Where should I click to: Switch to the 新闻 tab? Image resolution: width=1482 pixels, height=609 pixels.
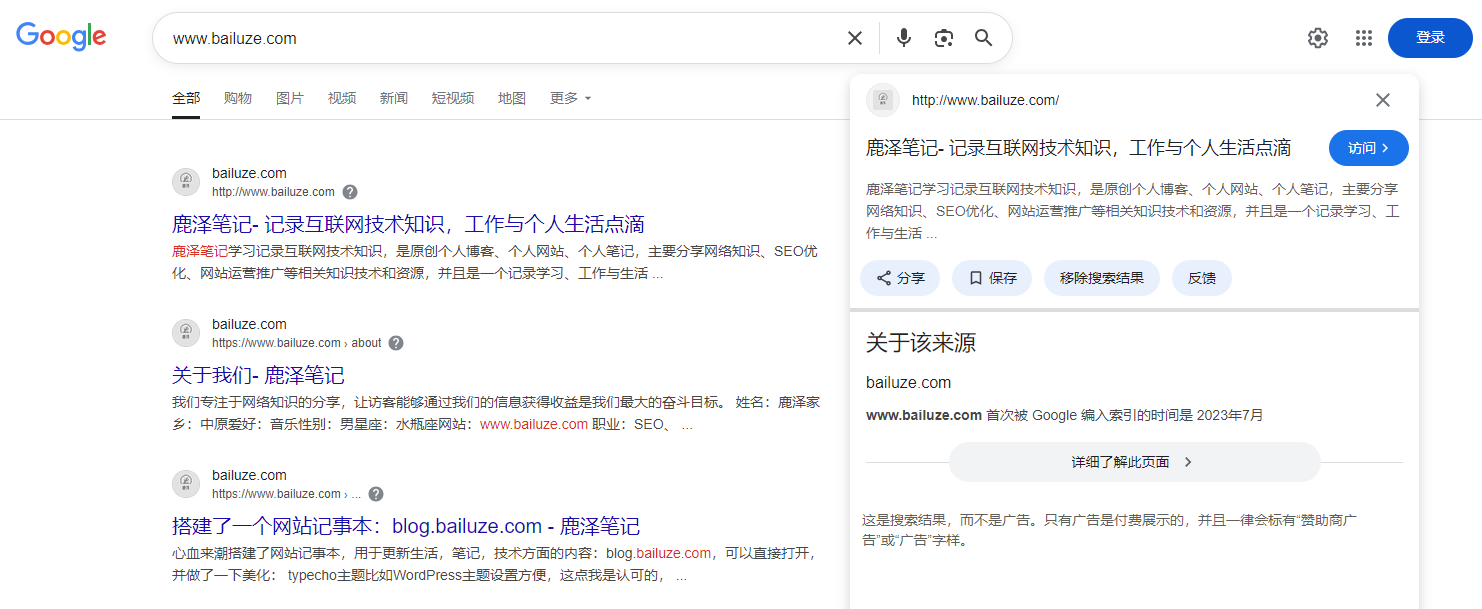(394, 98)
